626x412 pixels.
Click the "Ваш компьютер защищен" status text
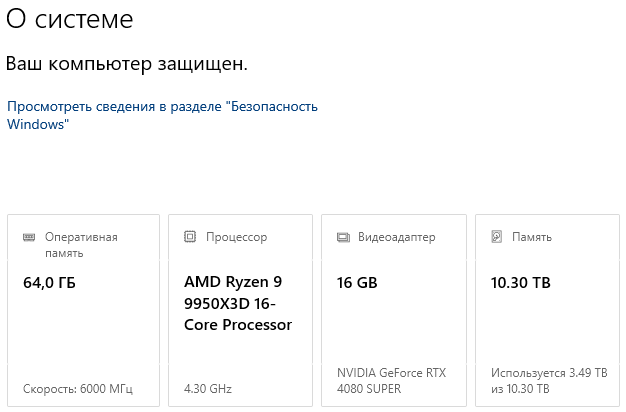point(126,64)
